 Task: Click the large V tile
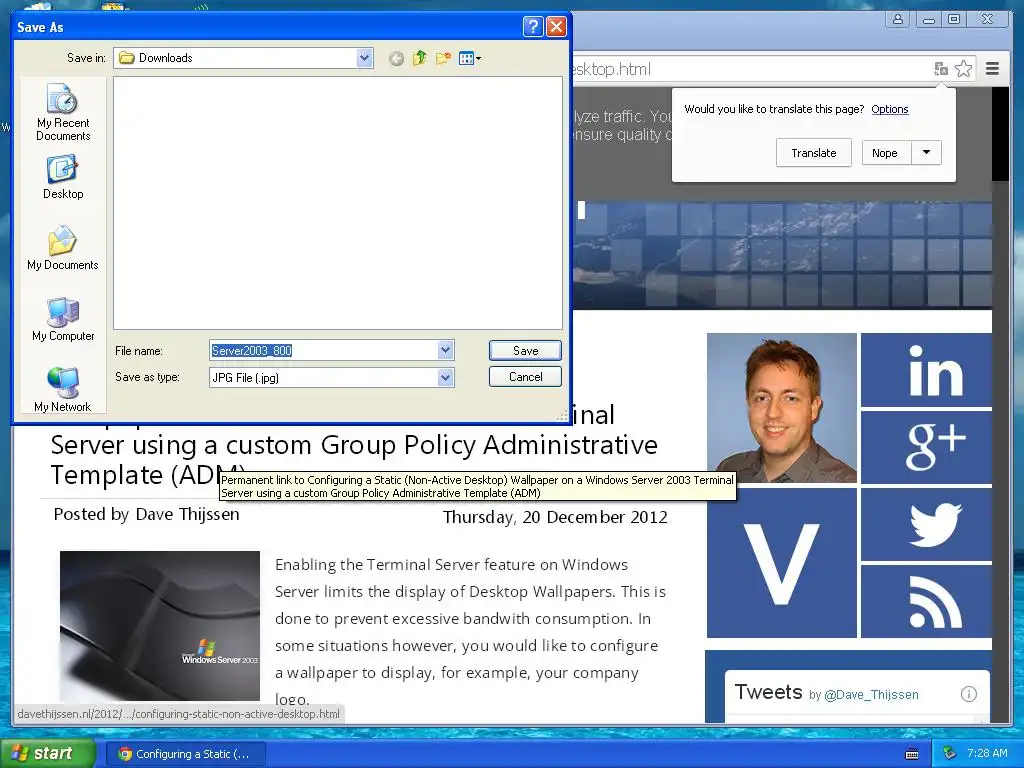click(782, 563)
